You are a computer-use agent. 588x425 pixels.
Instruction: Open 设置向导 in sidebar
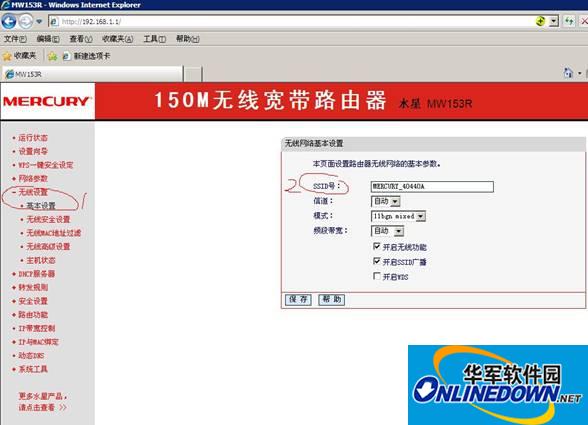[33, 151]
